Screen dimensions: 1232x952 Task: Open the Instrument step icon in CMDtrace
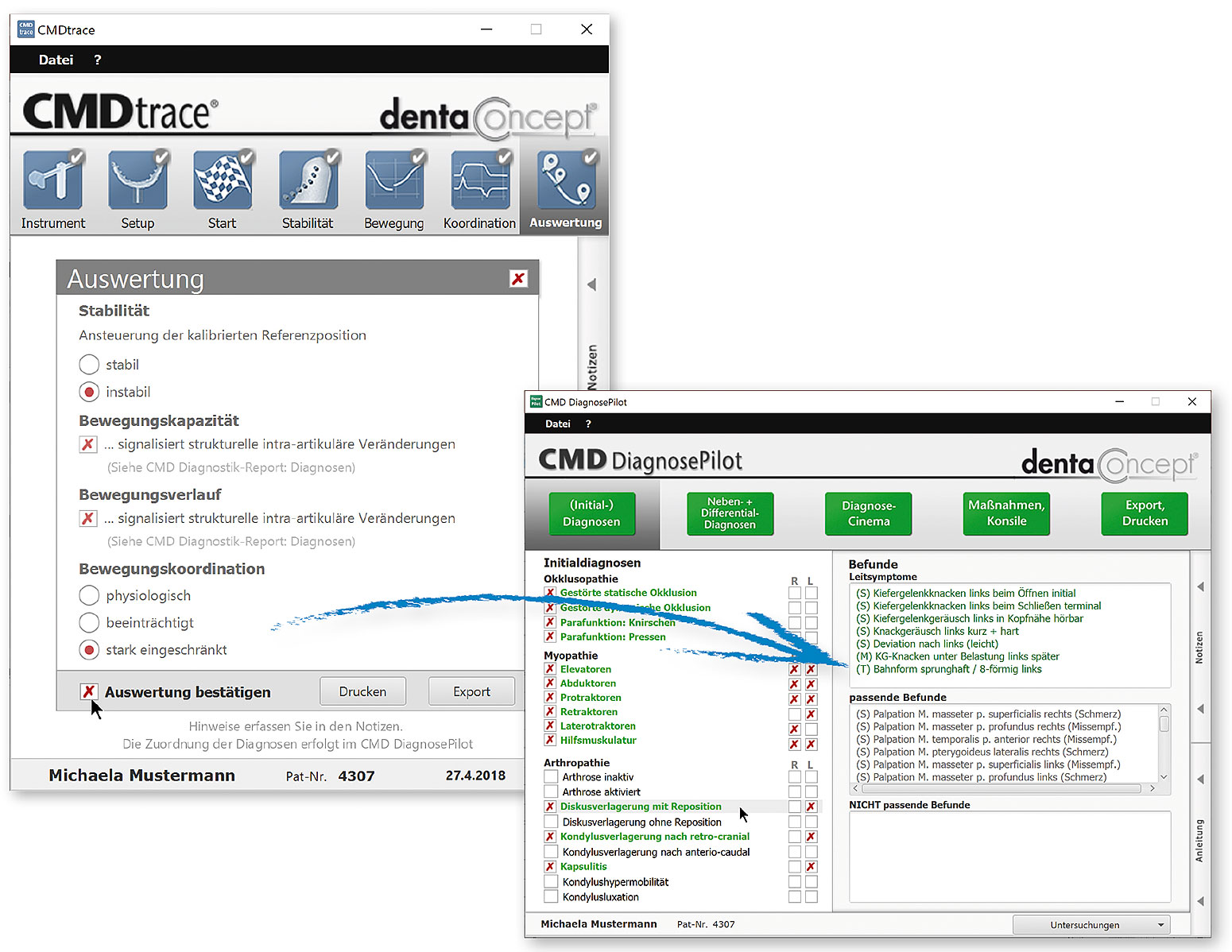tap(53, 180)
